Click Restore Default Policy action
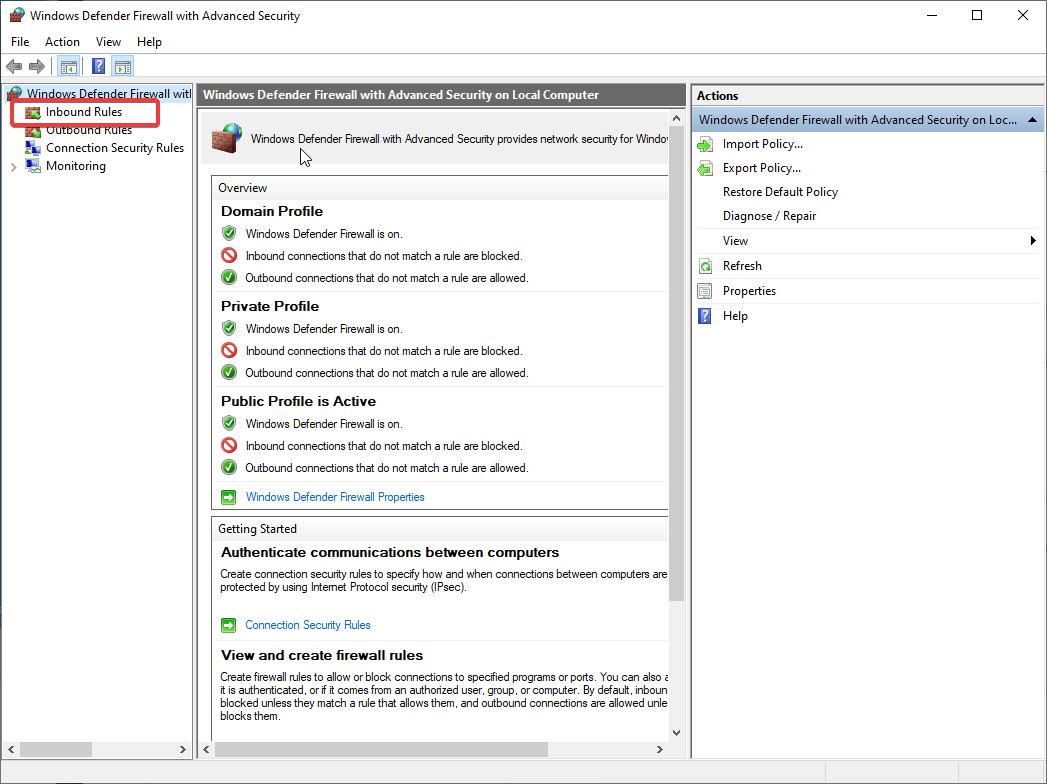This screenshot has width=1047, height=784. pos(780,192)
